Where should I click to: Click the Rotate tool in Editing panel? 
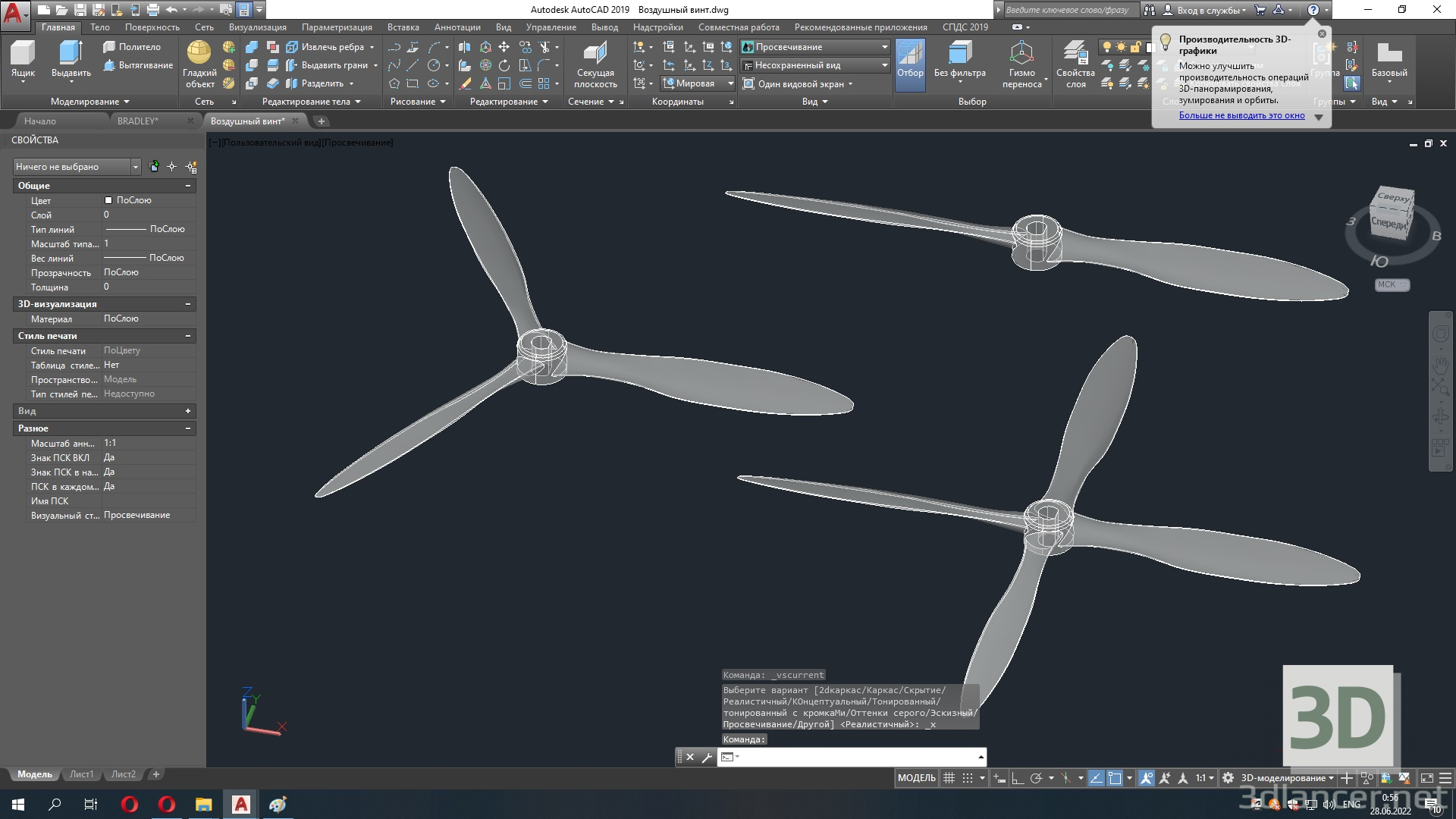(x=504, y=65)
